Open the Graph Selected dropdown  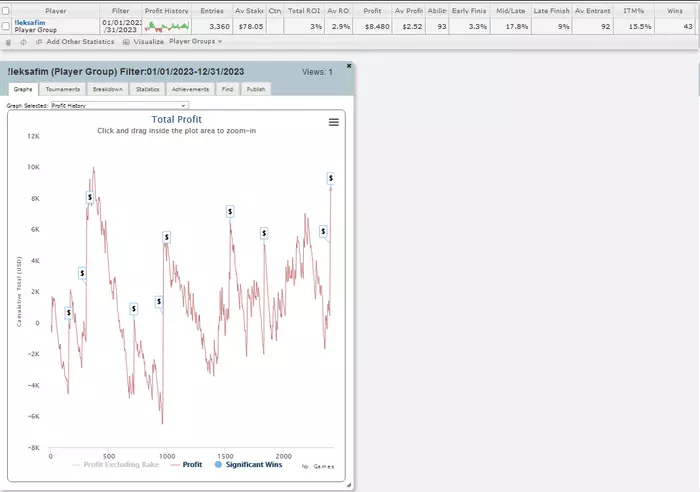120,105
